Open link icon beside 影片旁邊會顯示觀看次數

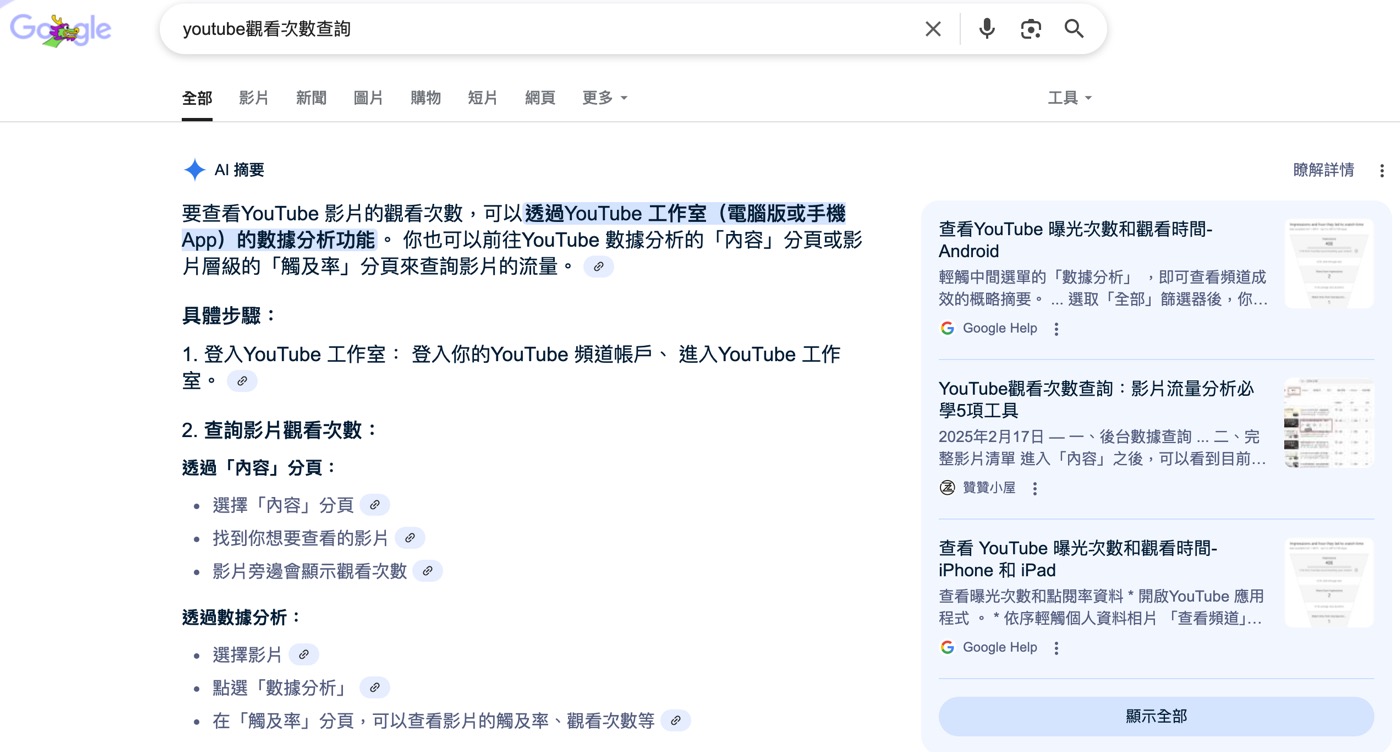pyautogui.click(x=428, y=571)
